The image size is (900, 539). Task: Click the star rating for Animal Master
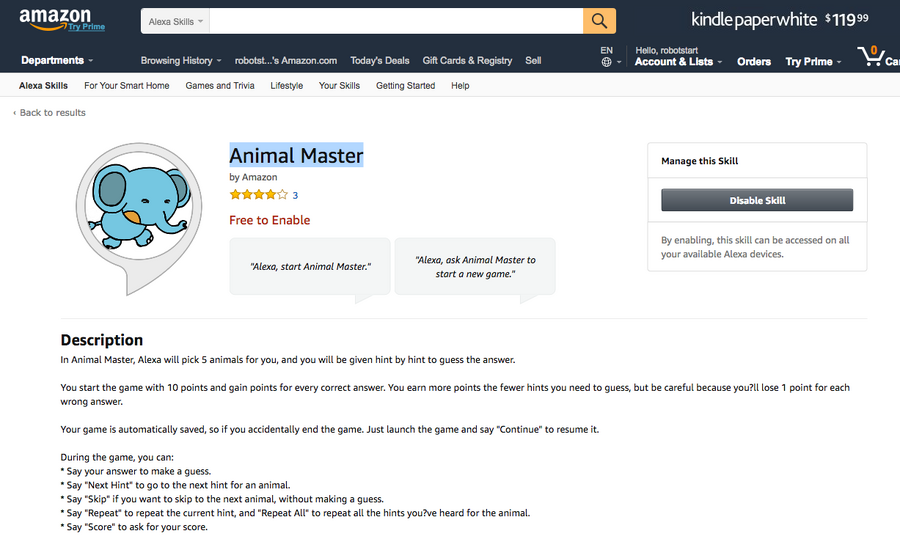(258, 195)
